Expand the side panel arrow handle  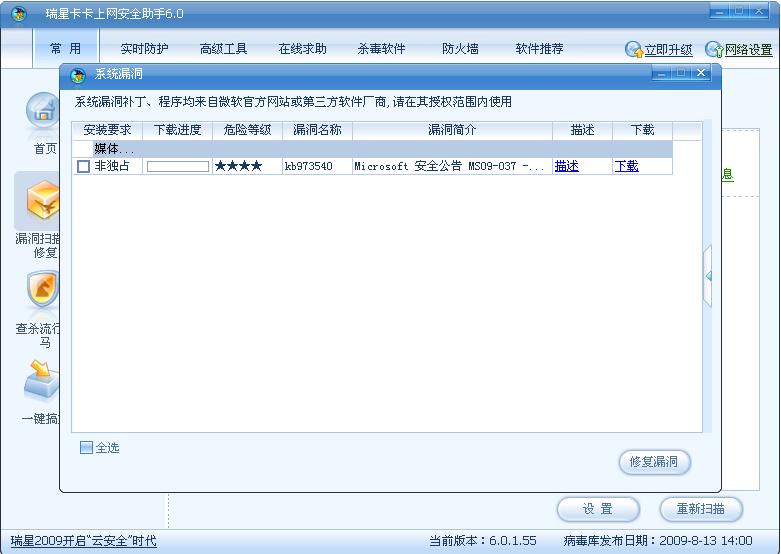point(707,276)
